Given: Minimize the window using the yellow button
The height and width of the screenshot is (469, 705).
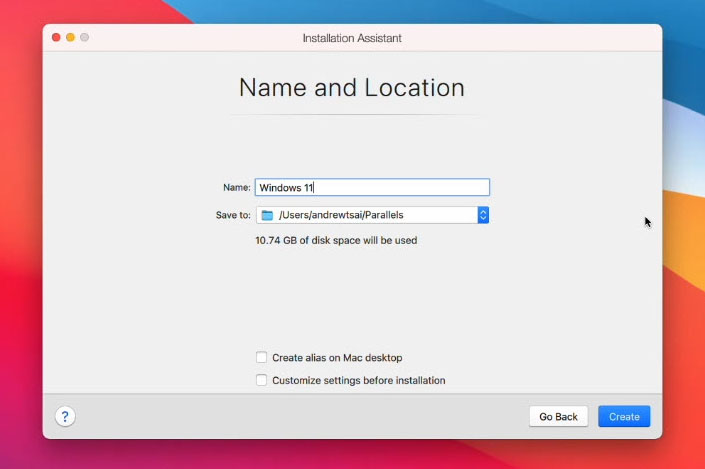Looking at the screenshot, I should 70,37.
